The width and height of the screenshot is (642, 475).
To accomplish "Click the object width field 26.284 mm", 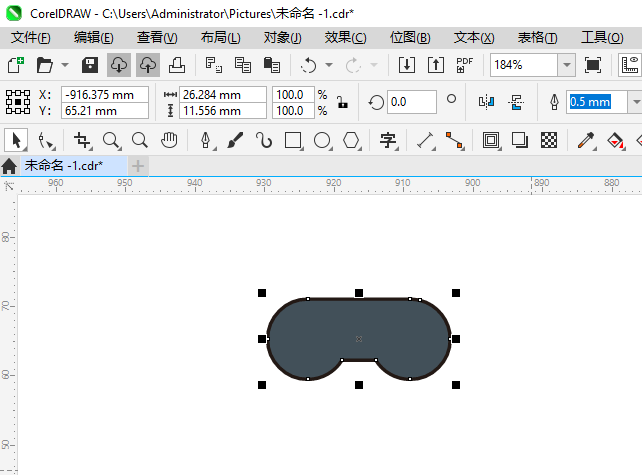I will pyautogui.click(x=223, y=95).
